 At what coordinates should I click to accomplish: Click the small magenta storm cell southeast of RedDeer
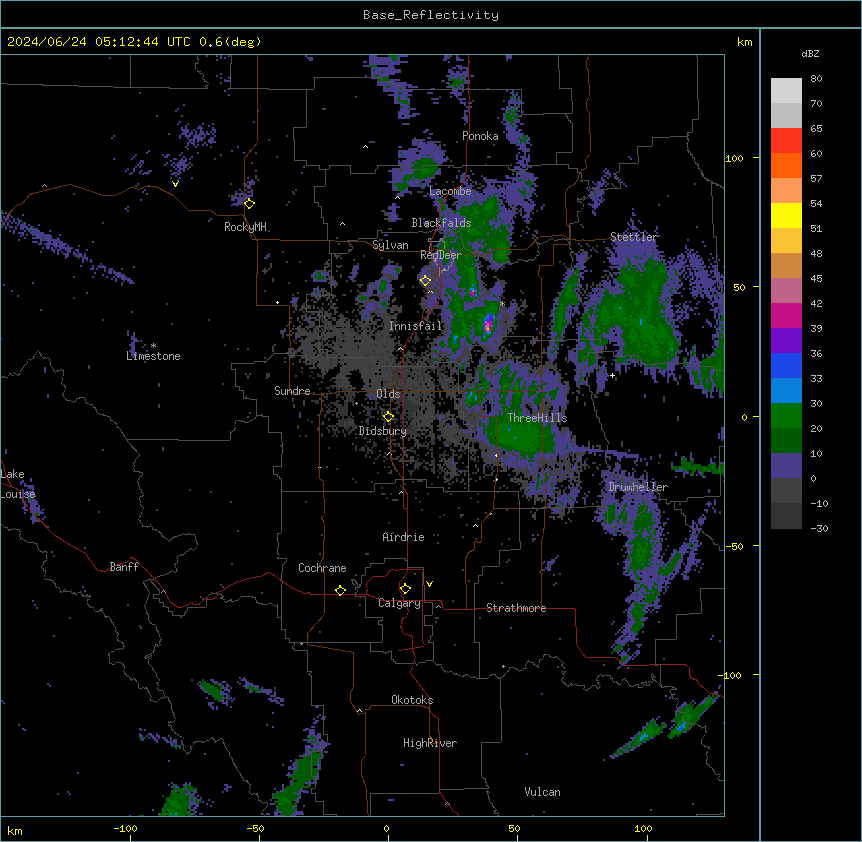pyautogui.click(x=472, y=291)
